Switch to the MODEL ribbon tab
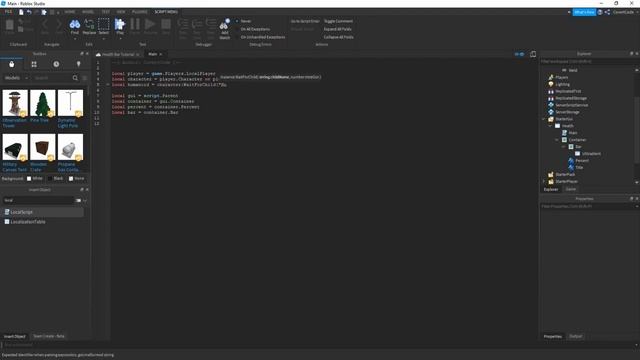This screenshot has width=640, height=360. click(88, 12)
